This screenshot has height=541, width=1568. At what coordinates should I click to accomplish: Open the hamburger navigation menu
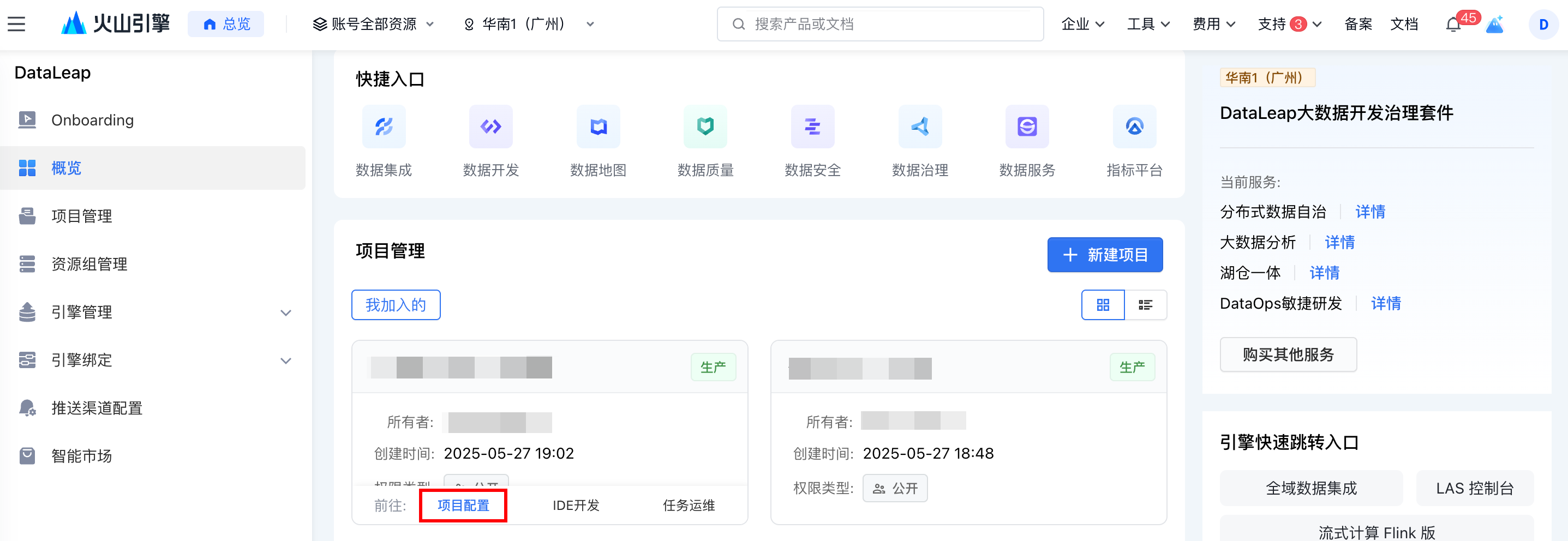tap(16, 25)
